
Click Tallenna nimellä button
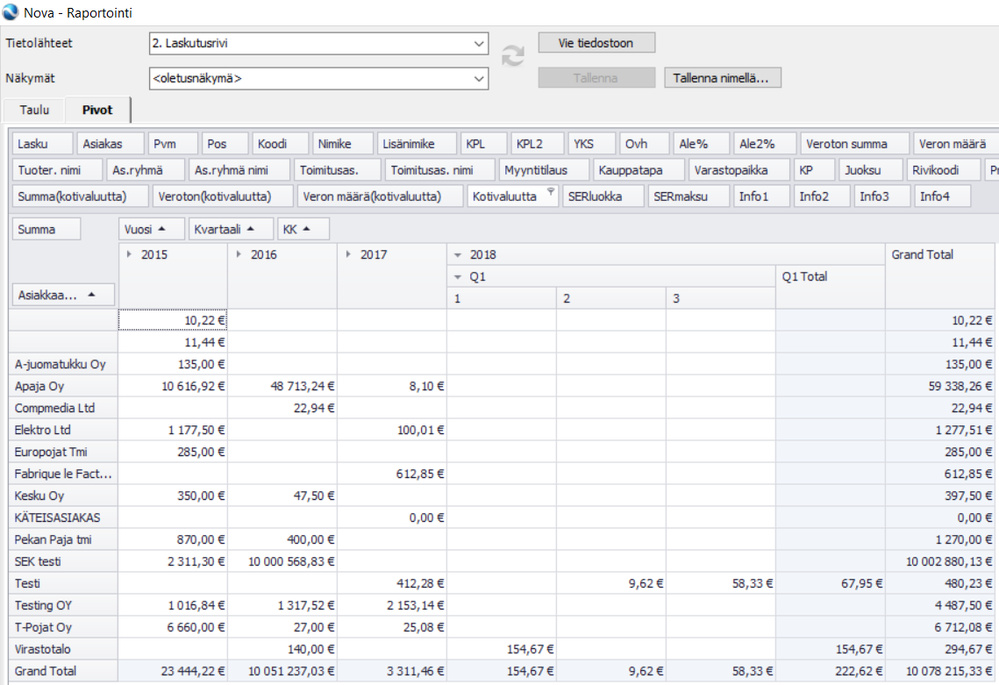click(x=722, y=78)
